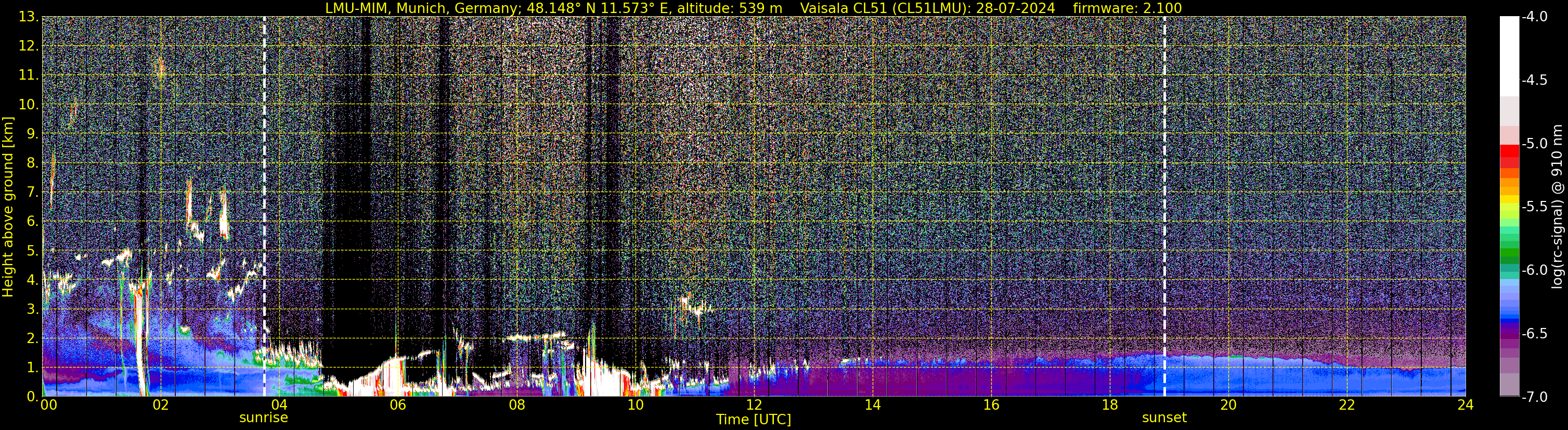Screen dimensions: 1568x430
Task: Click height-axis tick label '8.'
Action: [32, 163]
